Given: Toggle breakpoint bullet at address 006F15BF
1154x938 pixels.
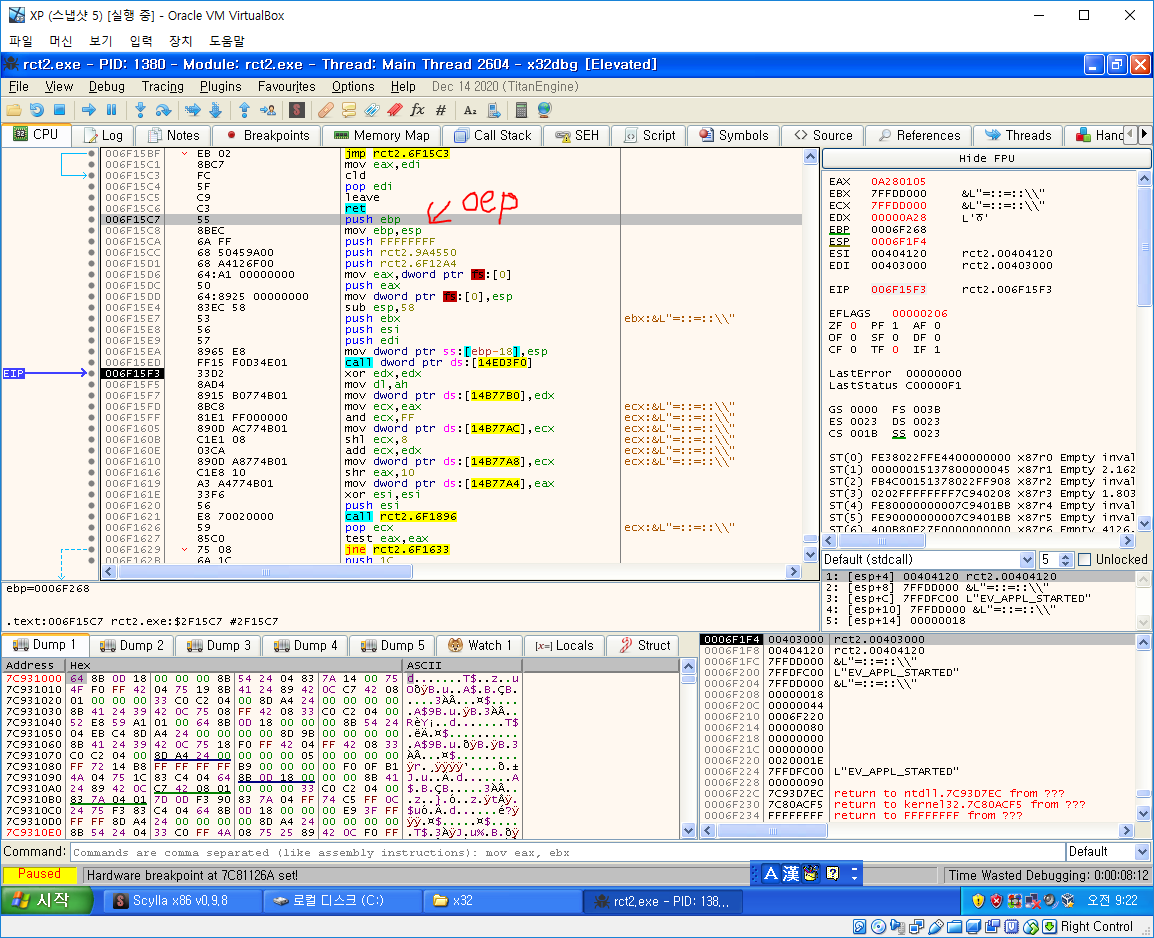Looking at the screenshot, I should pyautogui.click(x=91, y=154).
